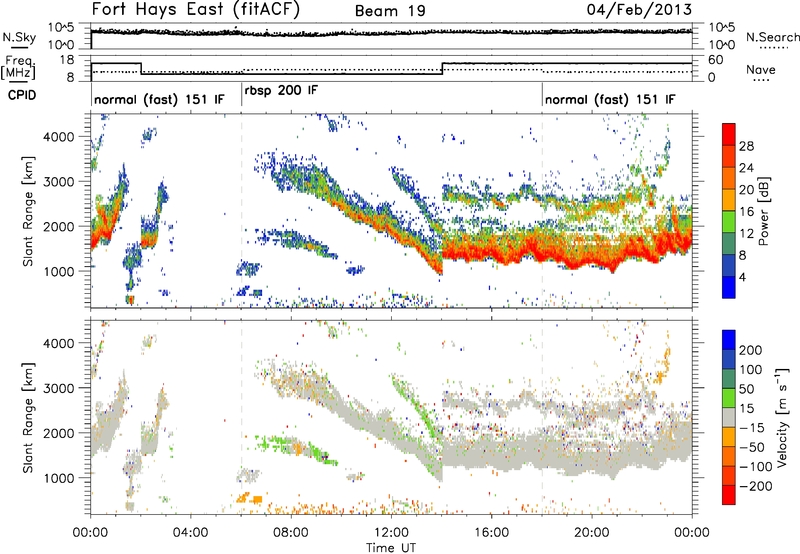This screenshot has height=554, width=800.
Task: Click the '1000' range tick of the velocity panel
Action: click(x=58, y=478)
